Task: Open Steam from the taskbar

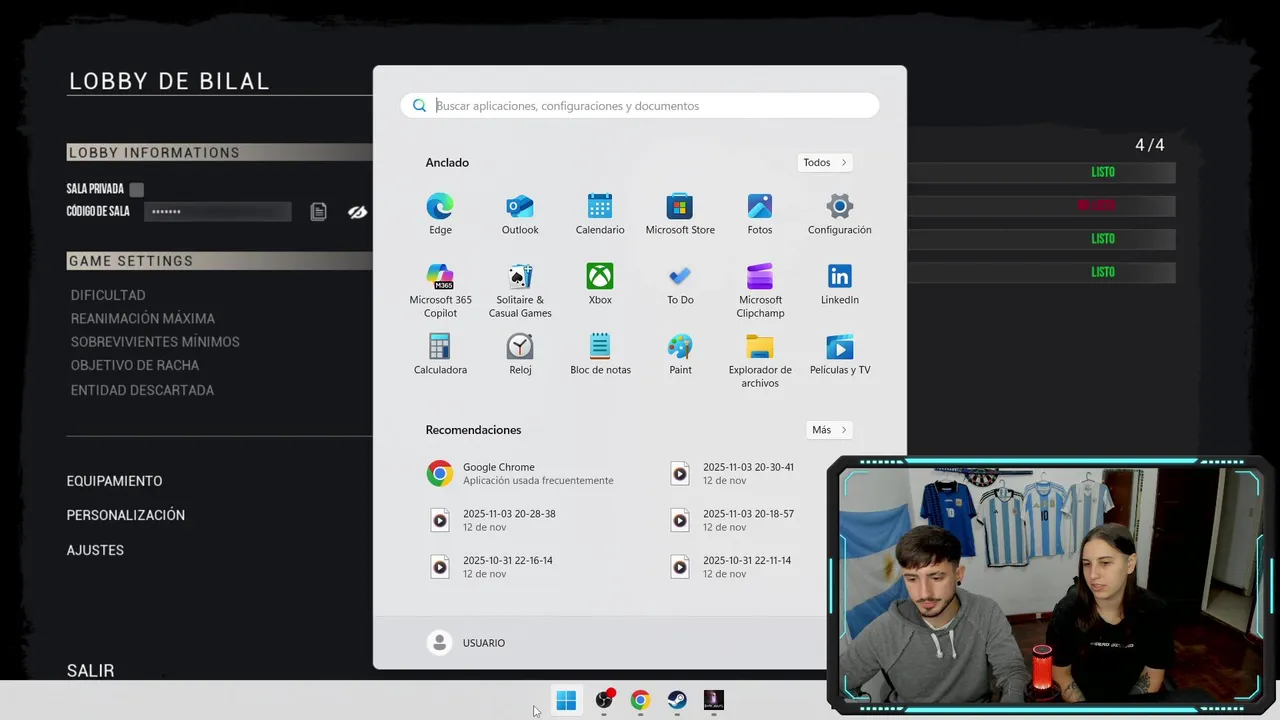Action: [677, 700]
